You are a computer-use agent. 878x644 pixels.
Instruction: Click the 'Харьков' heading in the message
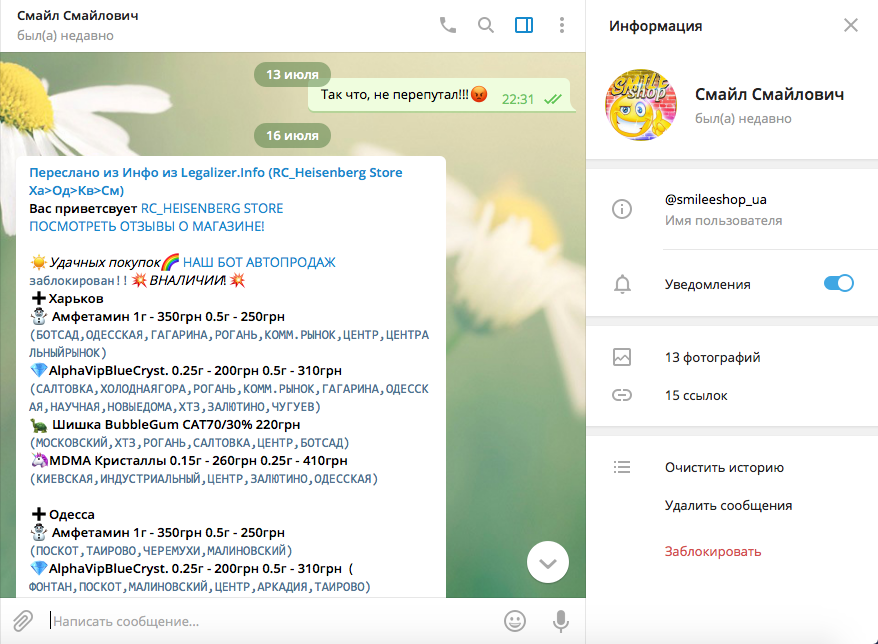76,298
